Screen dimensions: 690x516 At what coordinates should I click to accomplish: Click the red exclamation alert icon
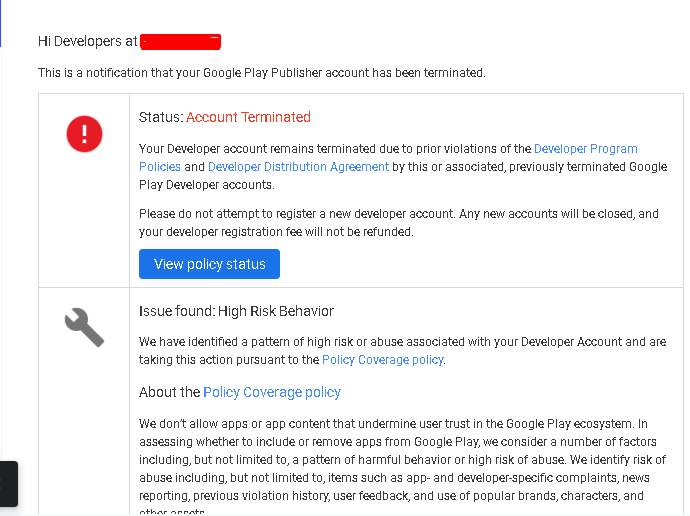[x=84, y=134]
